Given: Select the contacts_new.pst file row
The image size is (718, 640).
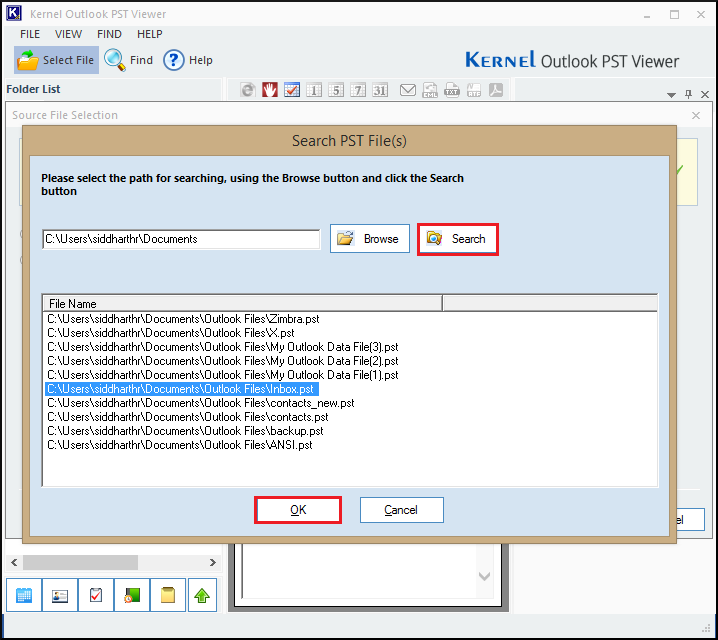Looking at the screenshot, I should 201,403.
